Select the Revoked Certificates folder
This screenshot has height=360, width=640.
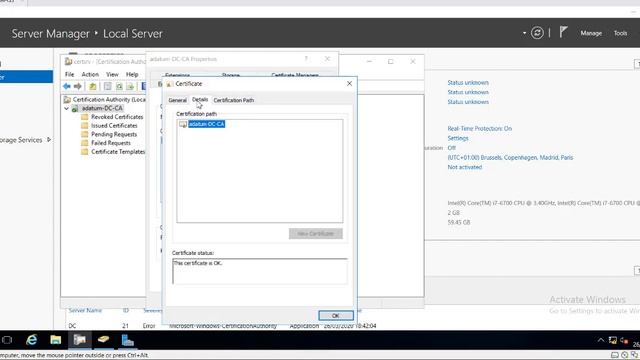(x=117, y=117)
